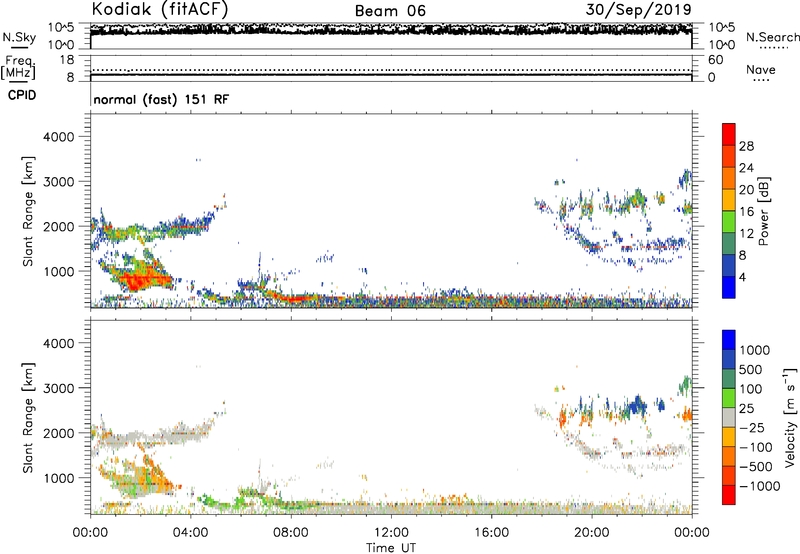Image resolution: width=800 pixels, height=554 pixels.
Task: Click the "24" label on power colorbar
Action: tap(746, 168)
